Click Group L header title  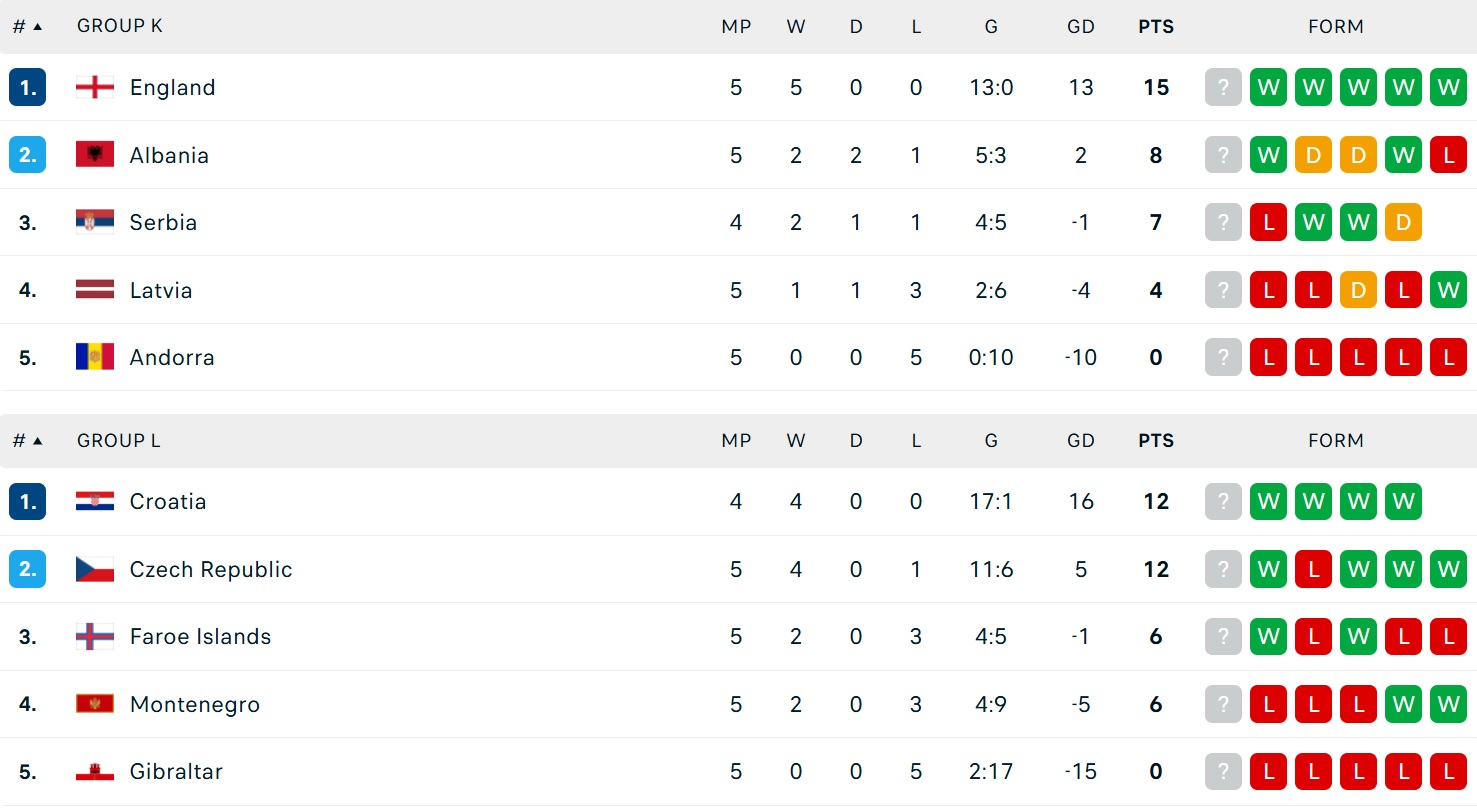tap(118, 441)
